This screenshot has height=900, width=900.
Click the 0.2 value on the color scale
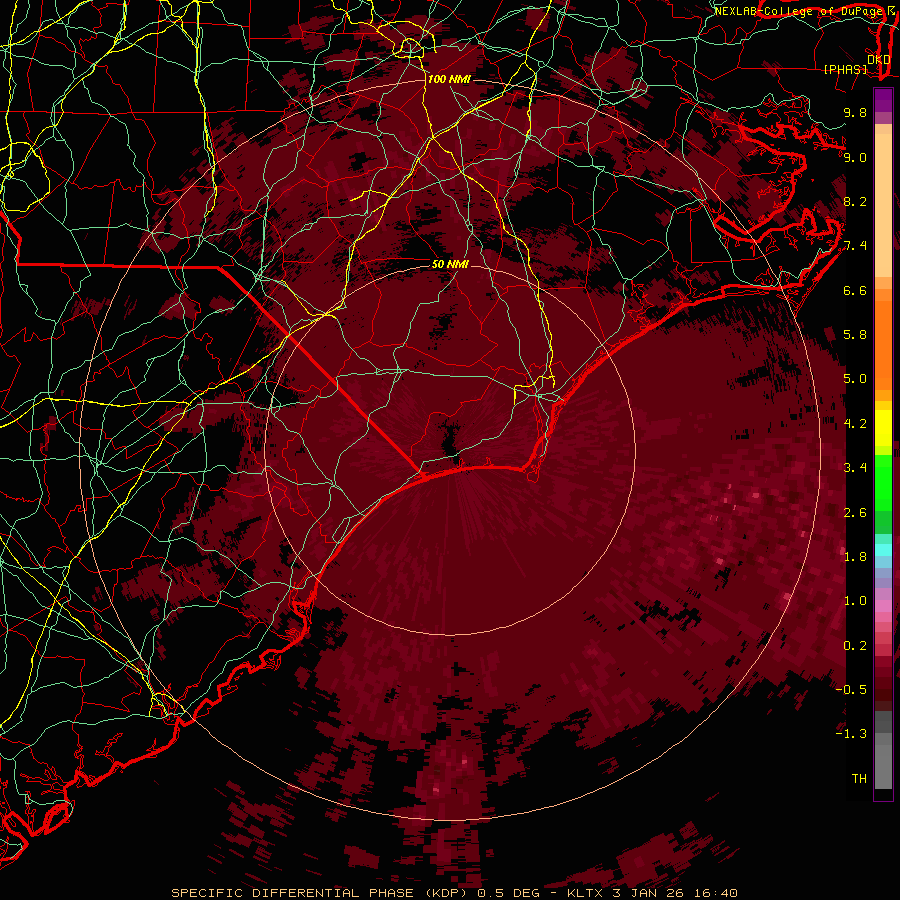point(855,646)
